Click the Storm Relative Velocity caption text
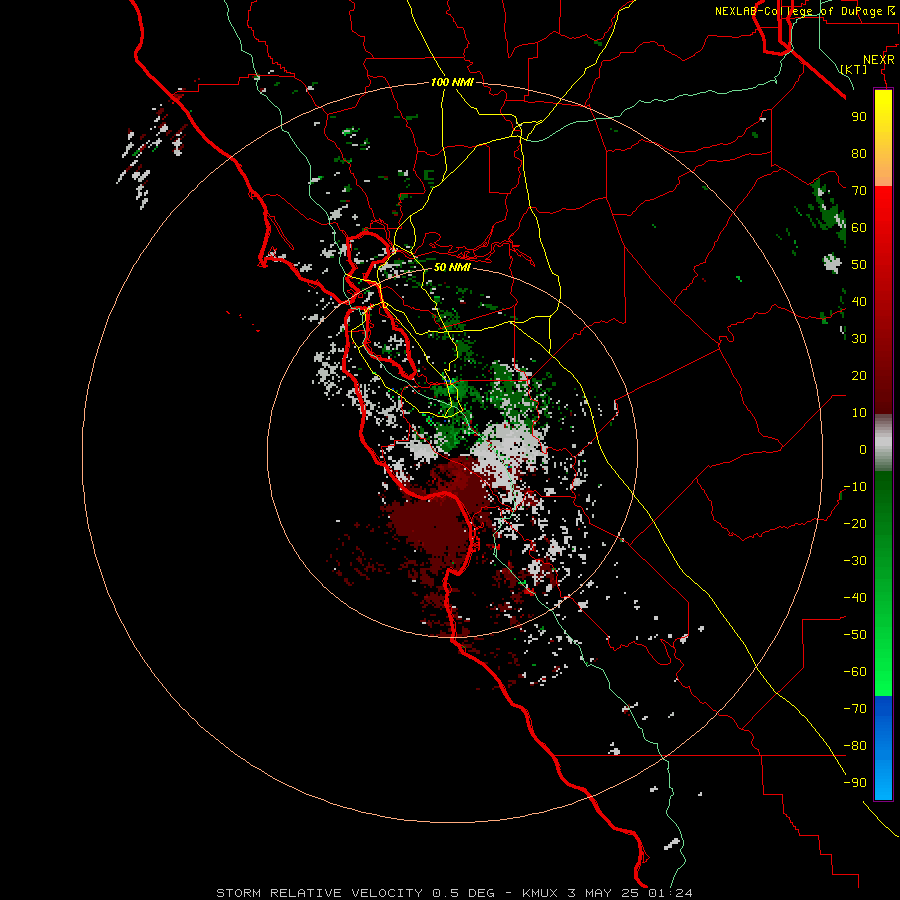 point(454,893)
